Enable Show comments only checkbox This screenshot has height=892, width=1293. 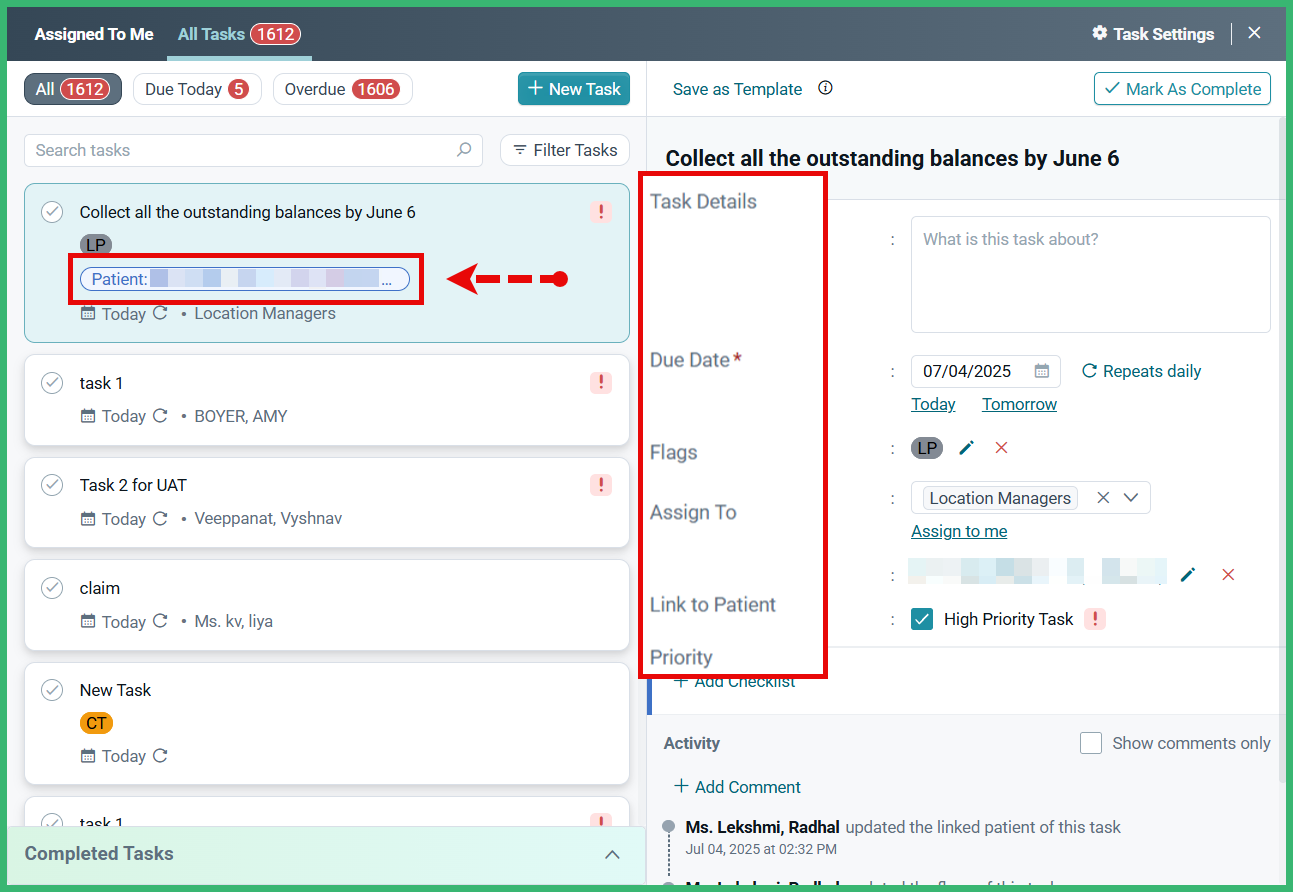point(1091,743)
